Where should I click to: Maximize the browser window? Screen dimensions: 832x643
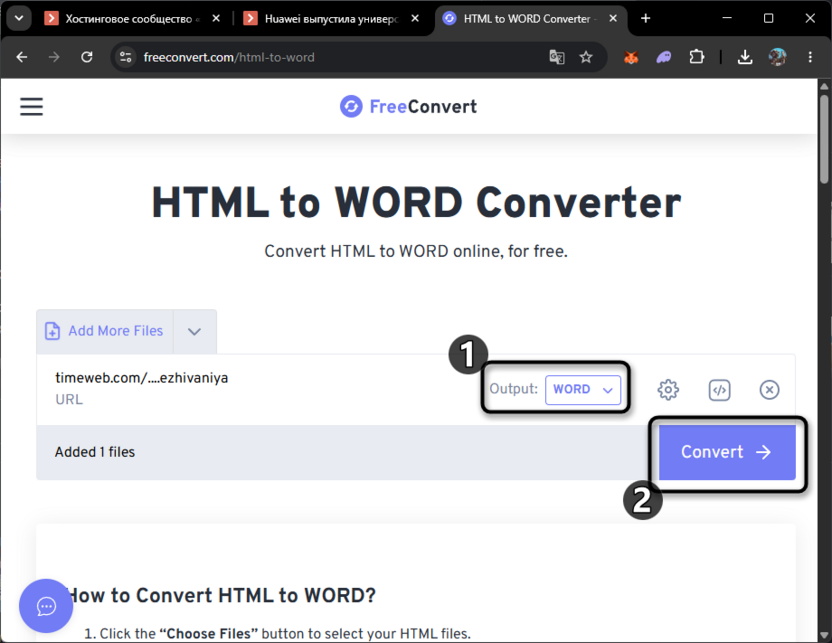coord(768,19)
